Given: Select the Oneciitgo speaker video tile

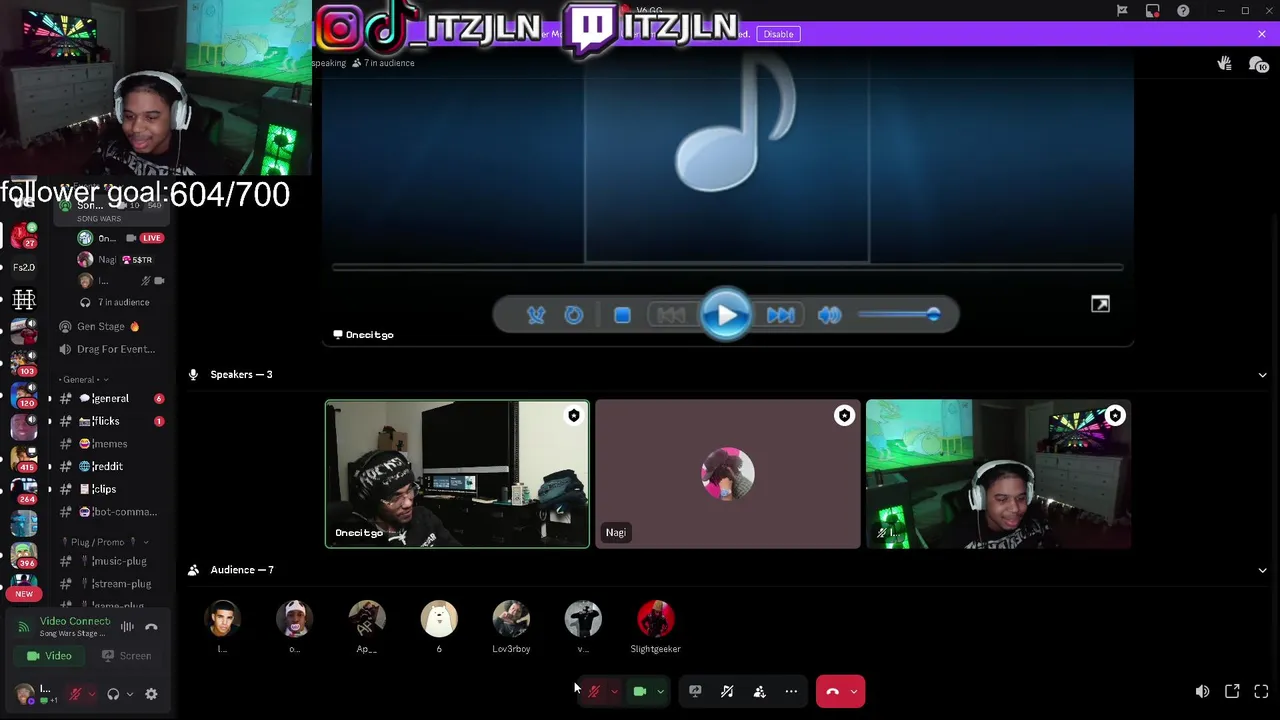Looking at the screenshot, I should (457, 474).
